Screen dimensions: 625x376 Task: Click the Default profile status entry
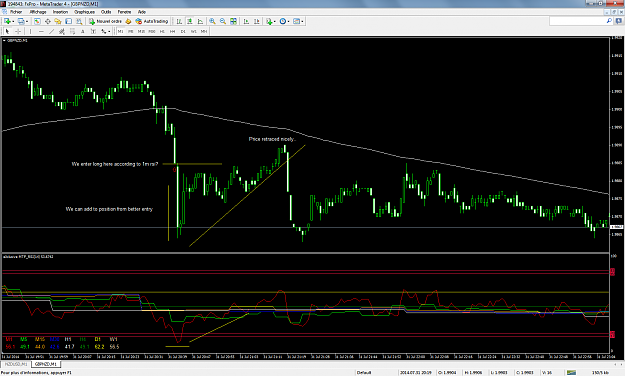(364, 372)
